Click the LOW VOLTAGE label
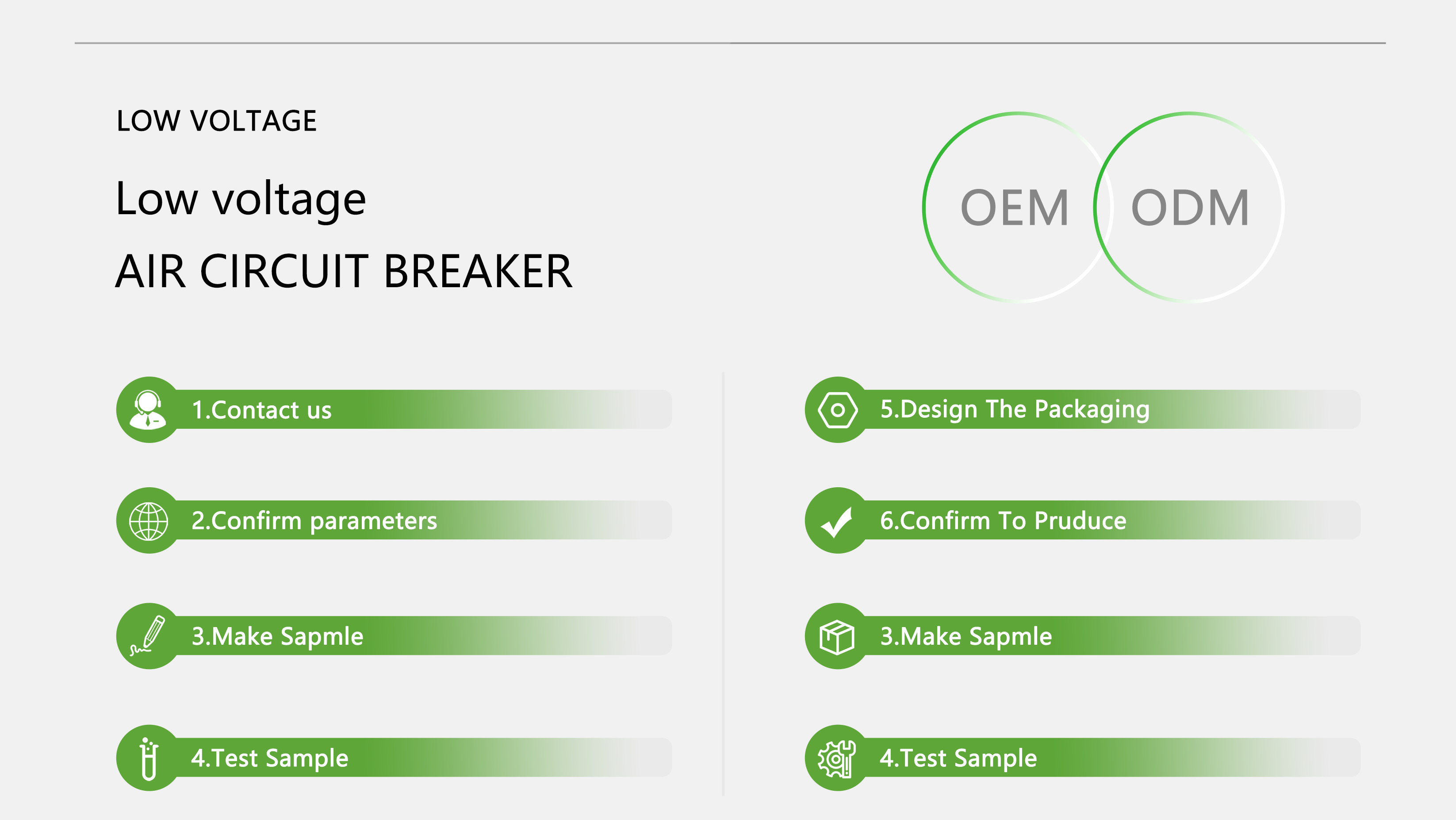1456x820 pixels. tap(216, 120)
